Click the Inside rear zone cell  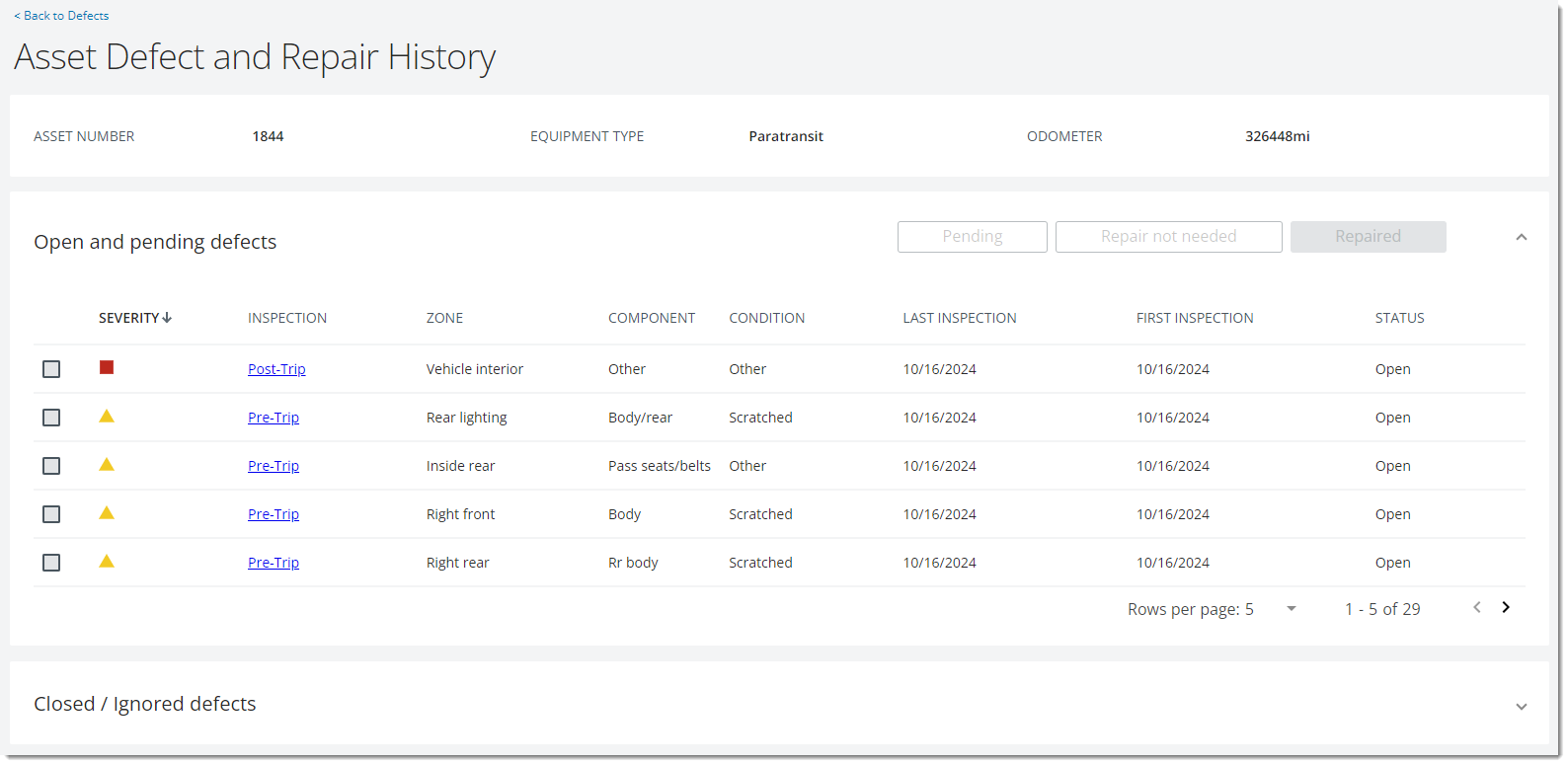[x=461, y=466]
